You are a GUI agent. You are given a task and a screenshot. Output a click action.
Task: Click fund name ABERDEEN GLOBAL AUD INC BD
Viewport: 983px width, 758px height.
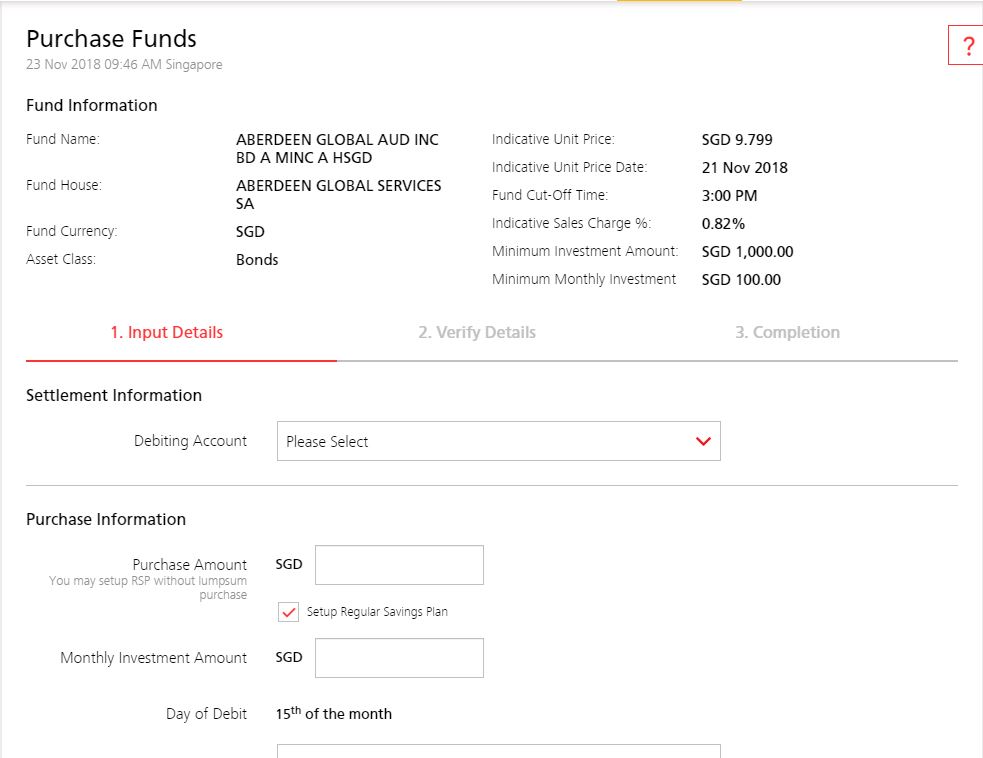click(x=337, y=149)
